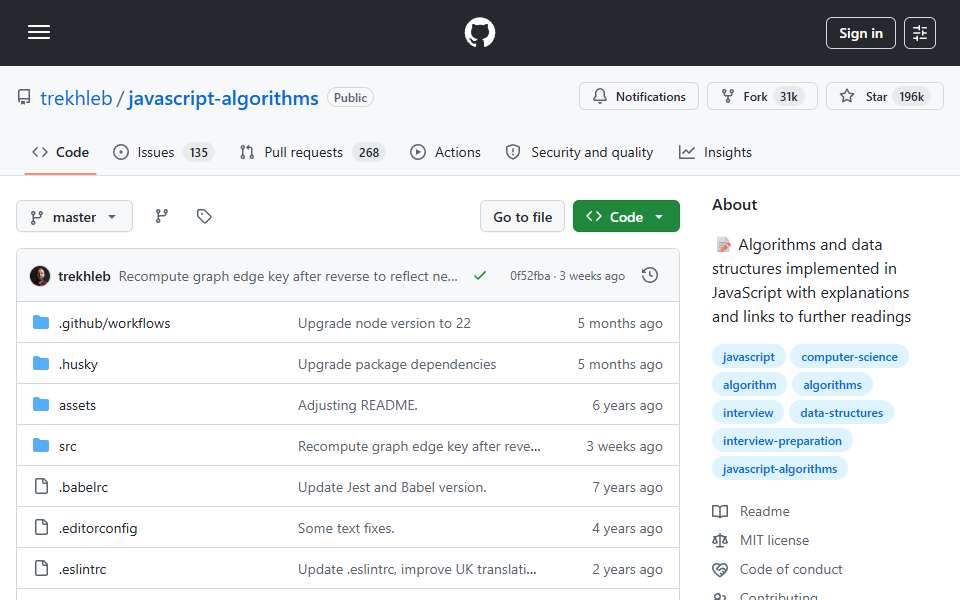
Task: Select the javascript-algorithms topic tag
Action: pos(779,470)
